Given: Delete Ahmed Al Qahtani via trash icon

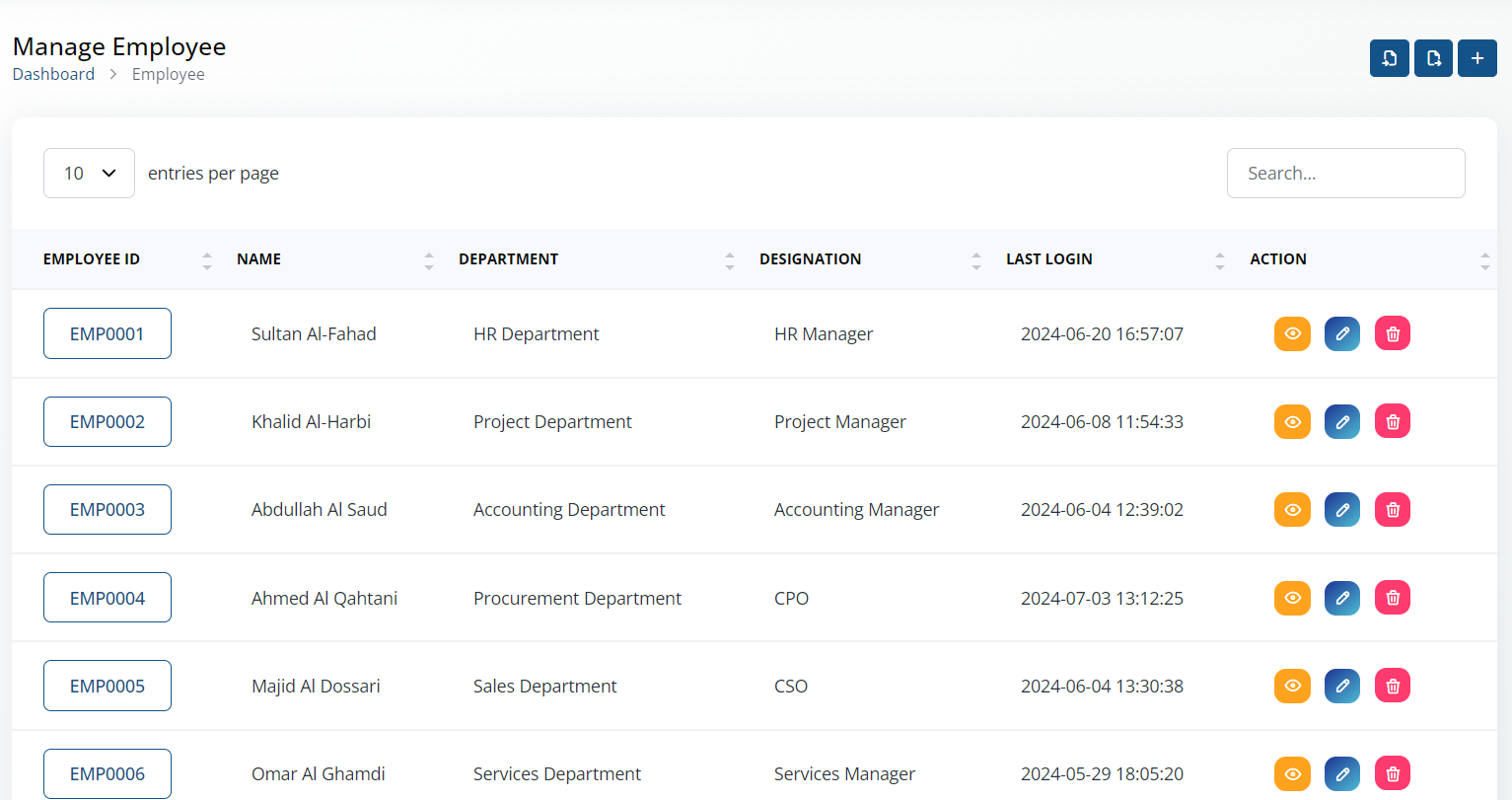Looking at the screenshot, I should pyautogui.click(x=1393, y=598).
